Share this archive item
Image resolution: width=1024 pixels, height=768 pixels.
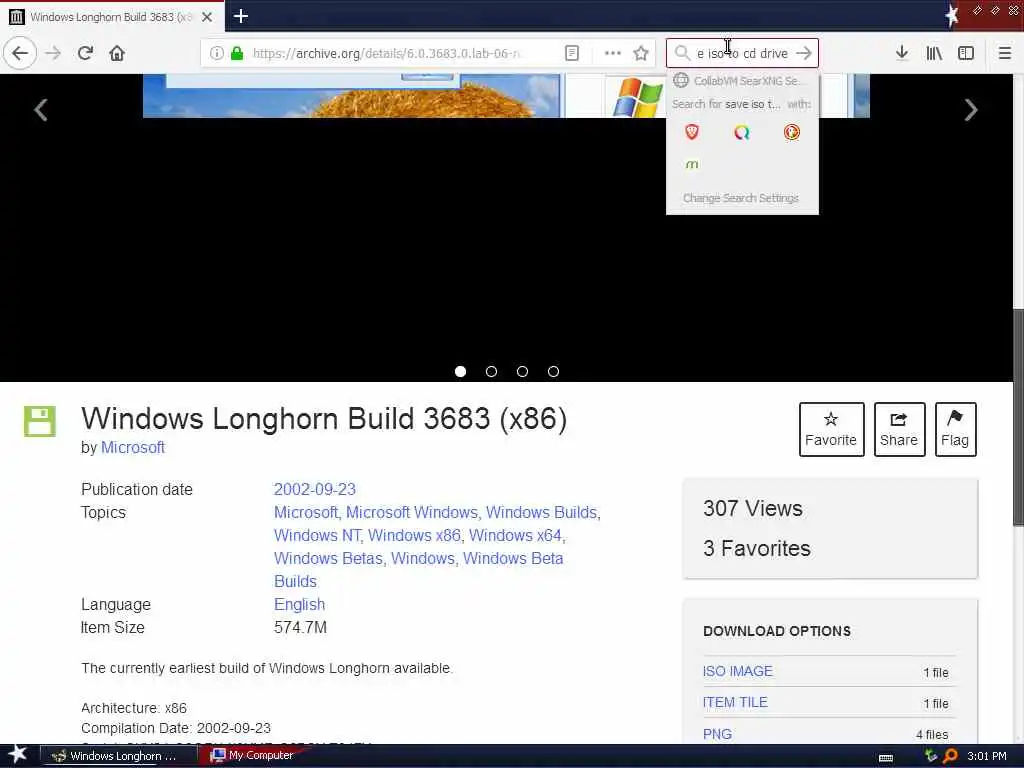[899, 429]
